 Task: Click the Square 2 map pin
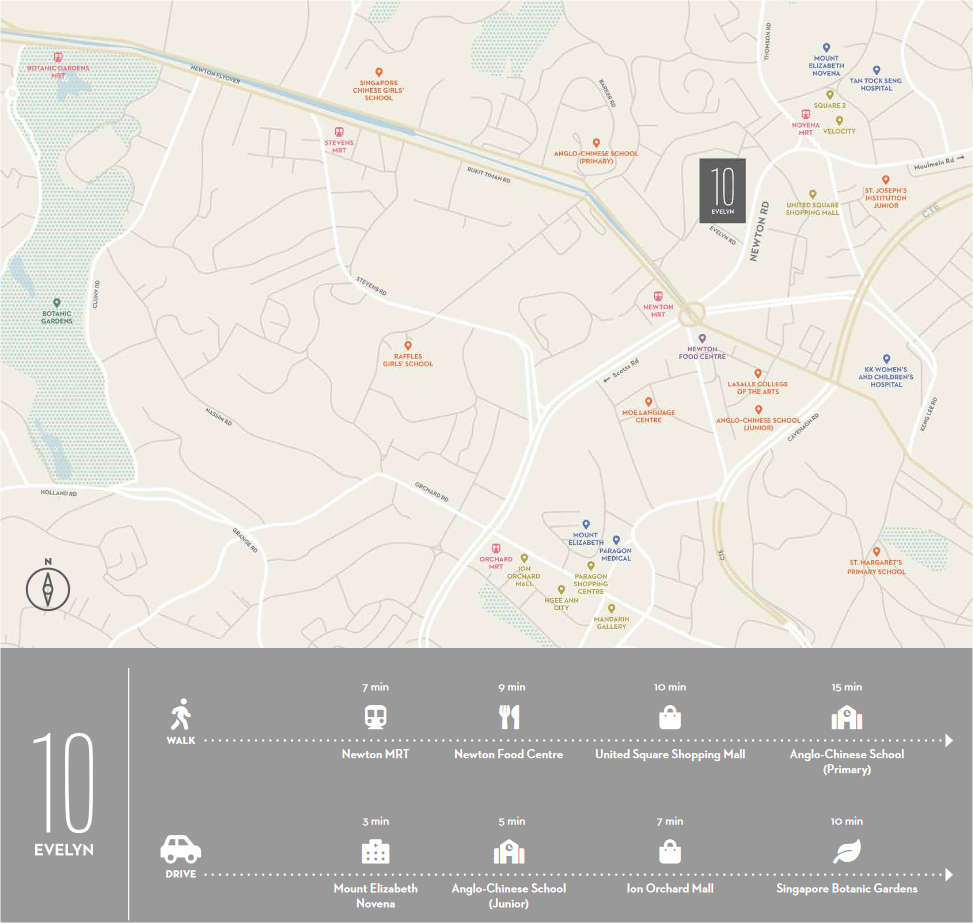coord(830,96)
